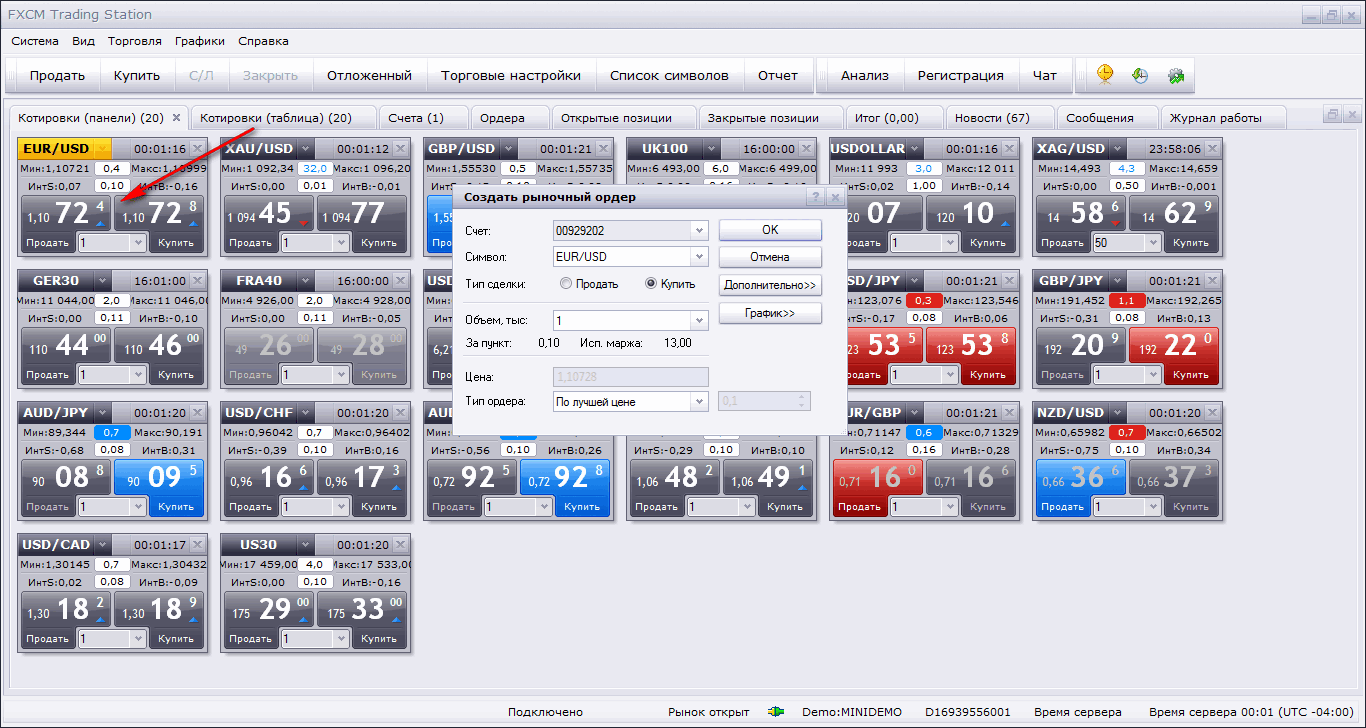
Task: Open the Тип ордера dropdown
Action: 699,401
